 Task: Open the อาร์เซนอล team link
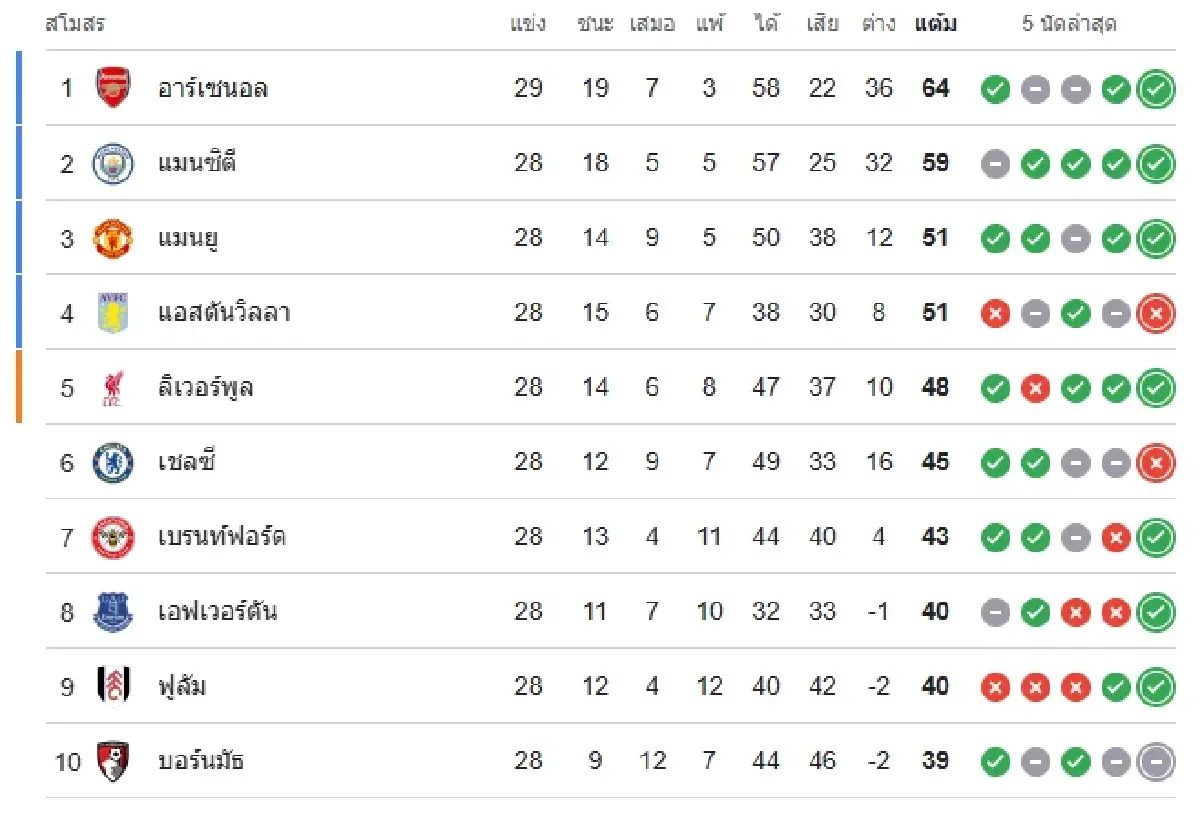tap(213, 88)
